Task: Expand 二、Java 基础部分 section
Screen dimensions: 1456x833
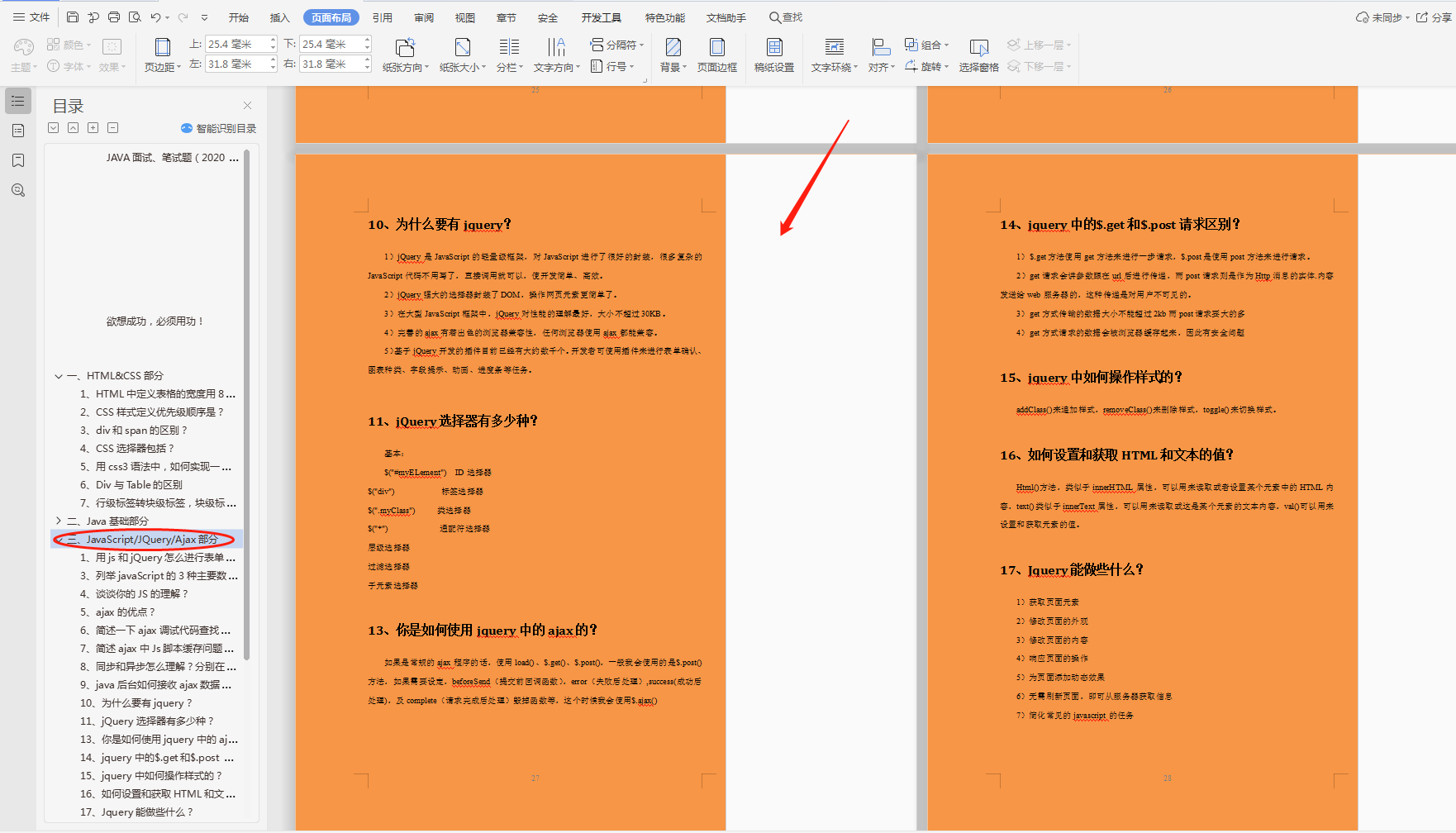Action: click(x=59, y=521)
